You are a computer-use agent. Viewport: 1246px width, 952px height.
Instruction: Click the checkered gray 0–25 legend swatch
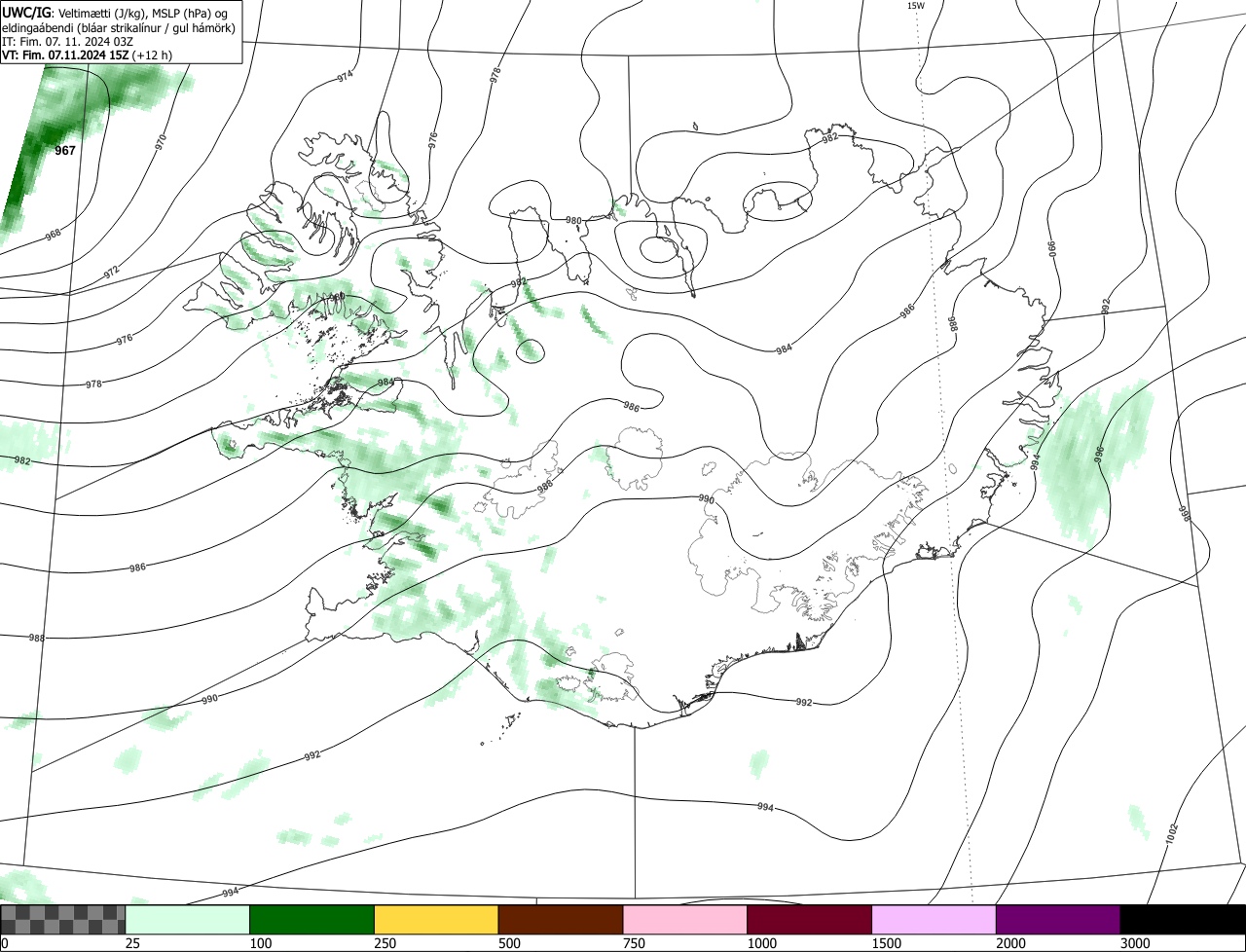pyautogui.click(x=63, y=920)
